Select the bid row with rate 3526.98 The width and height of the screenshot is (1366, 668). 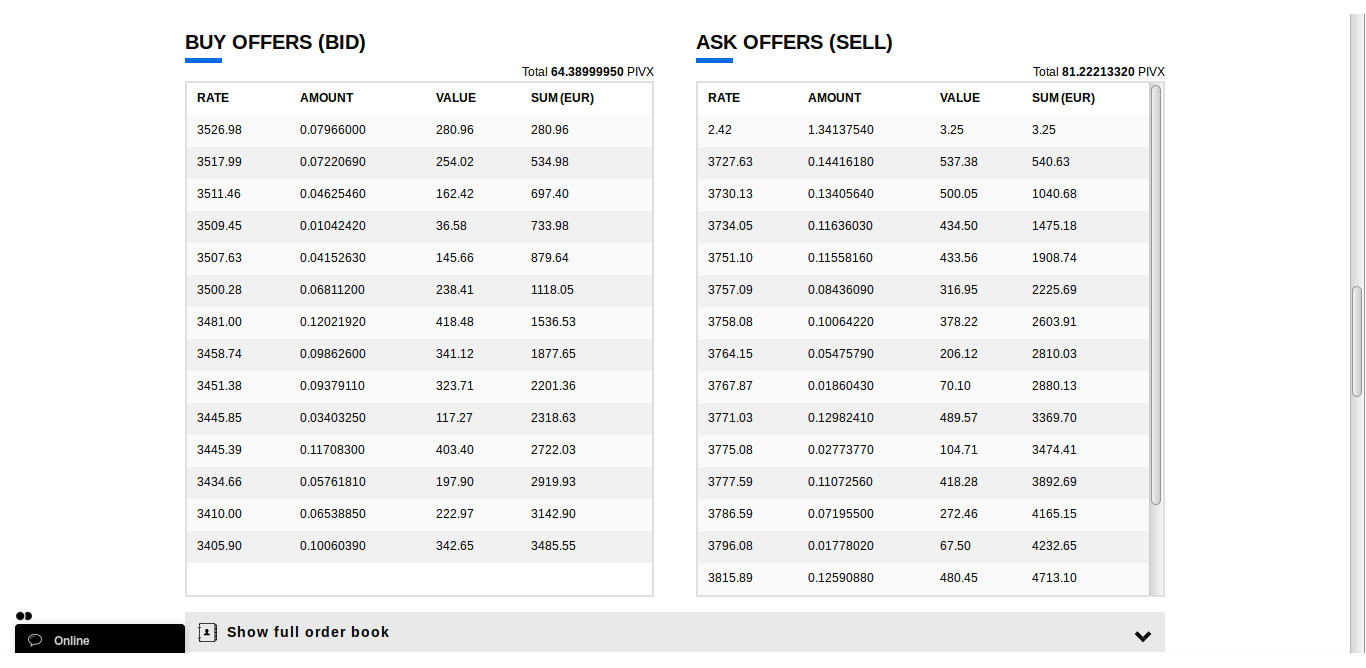(420, 130)
